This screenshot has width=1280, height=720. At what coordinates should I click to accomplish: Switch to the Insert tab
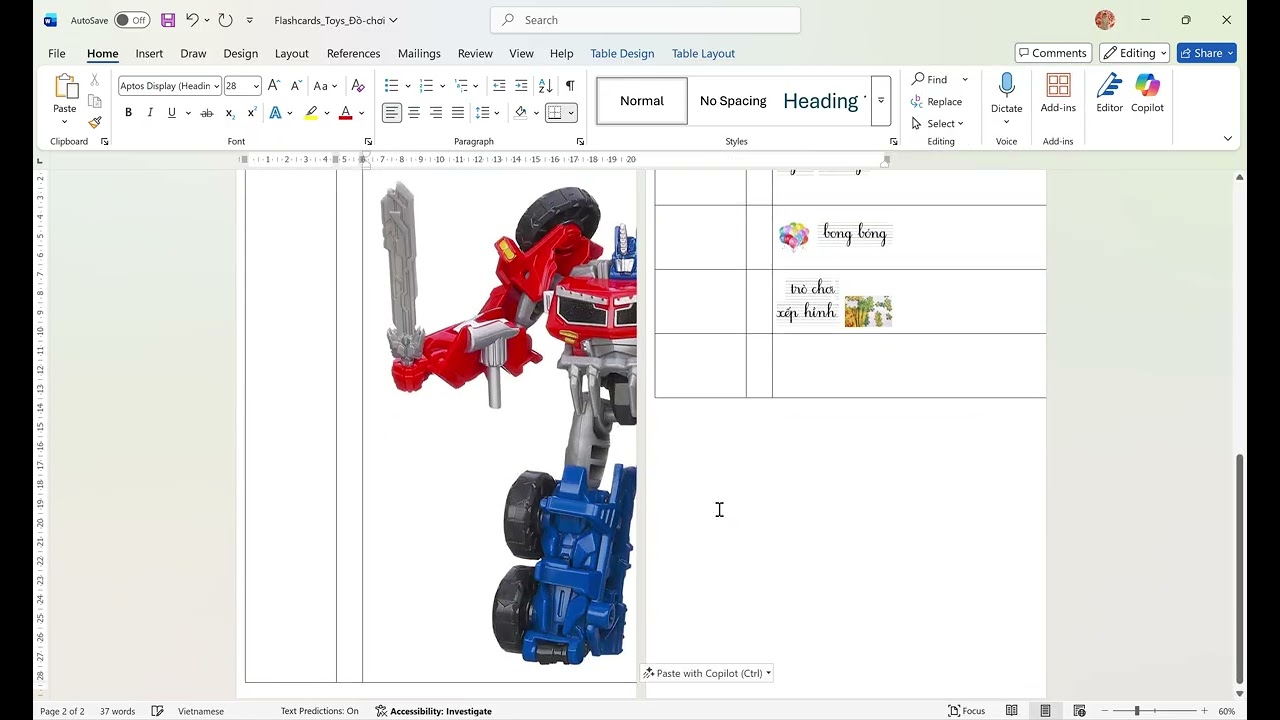click(x=149, y=53)
